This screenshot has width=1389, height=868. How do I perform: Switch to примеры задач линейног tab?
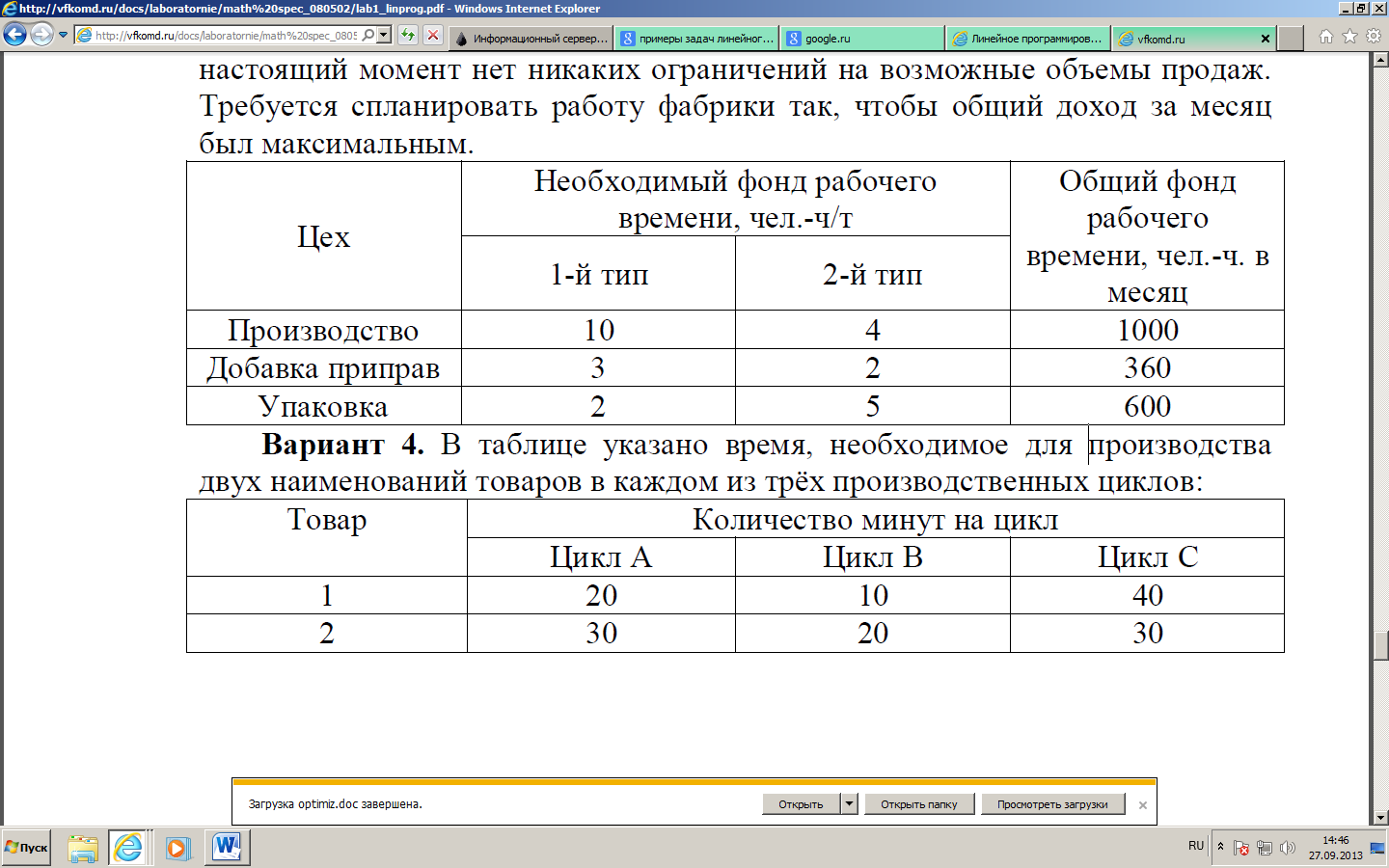697,39
